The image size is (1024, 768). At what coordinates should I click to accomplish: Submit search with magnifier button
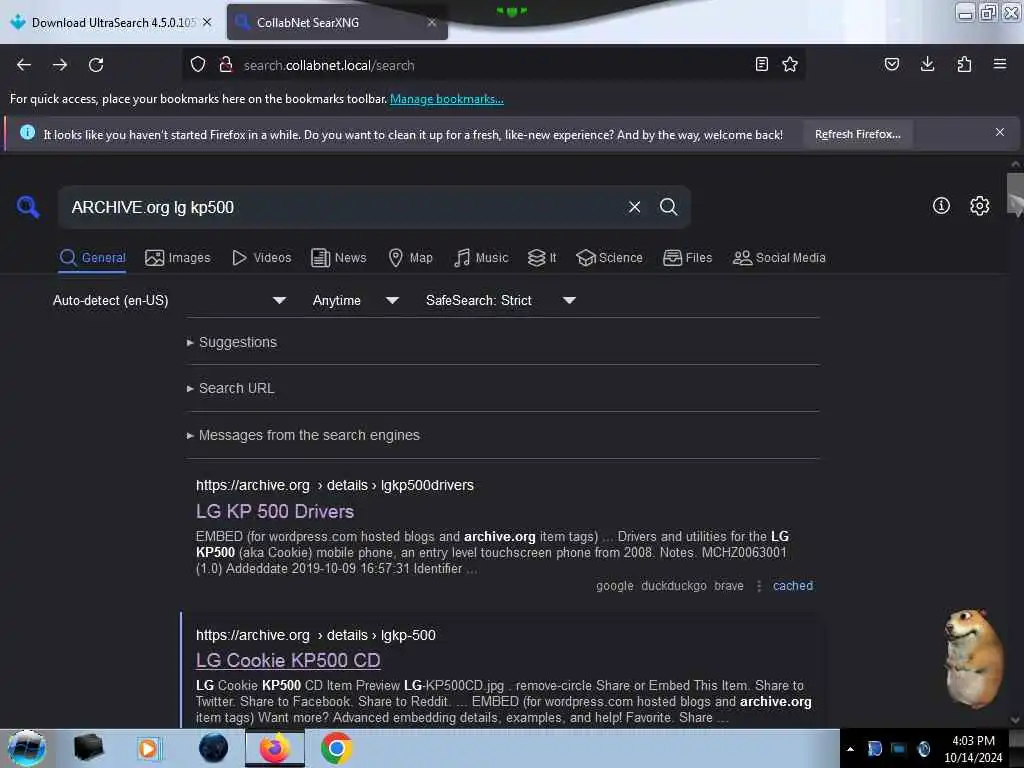(668, 207)
